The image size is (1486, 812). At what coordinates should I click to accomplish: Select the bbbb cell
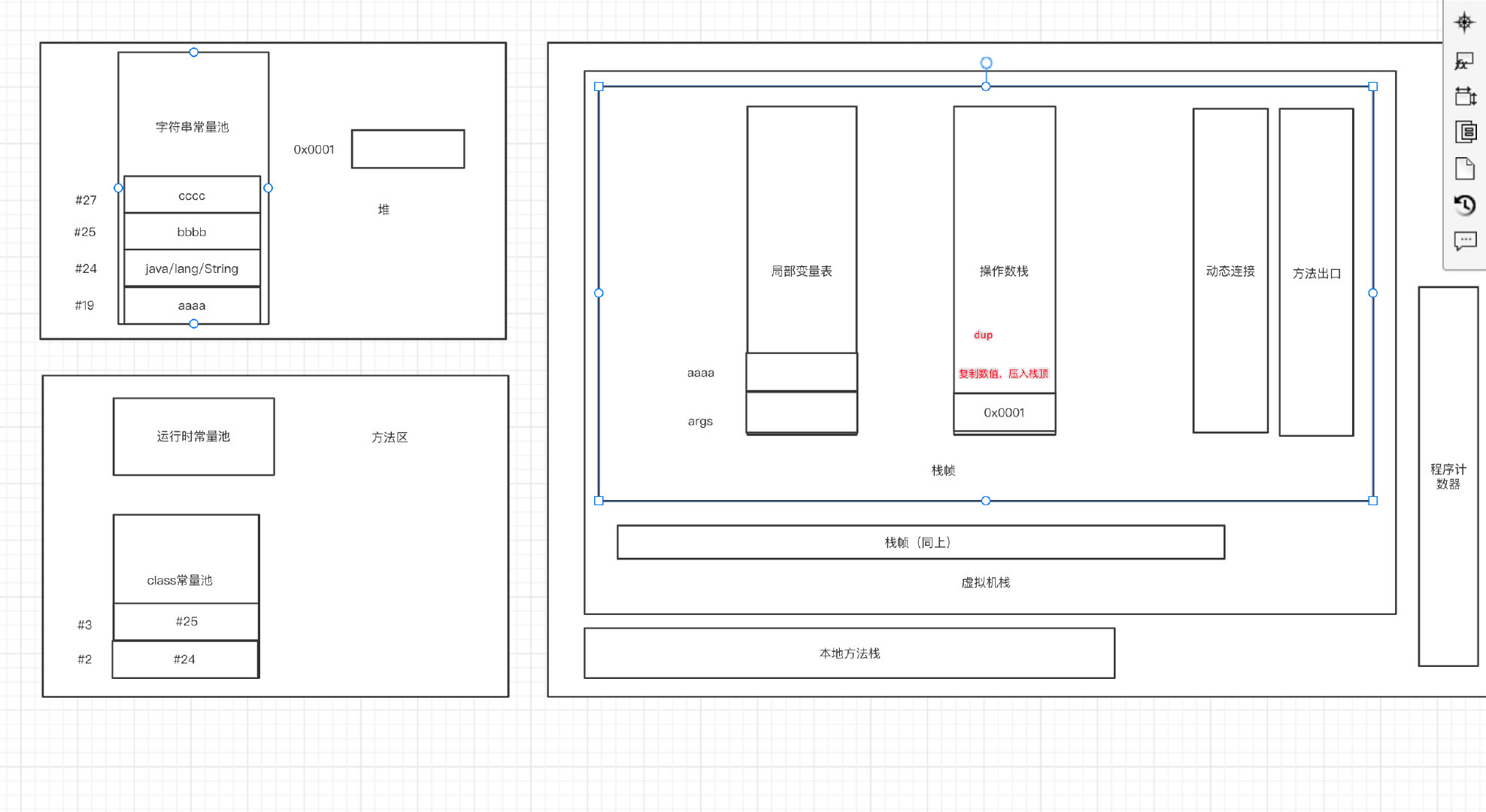192,232
